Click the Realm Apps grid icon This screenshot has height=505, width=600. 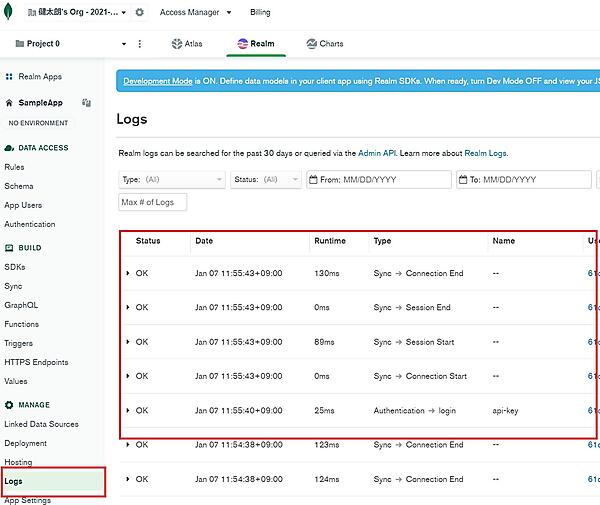(10, 76)
